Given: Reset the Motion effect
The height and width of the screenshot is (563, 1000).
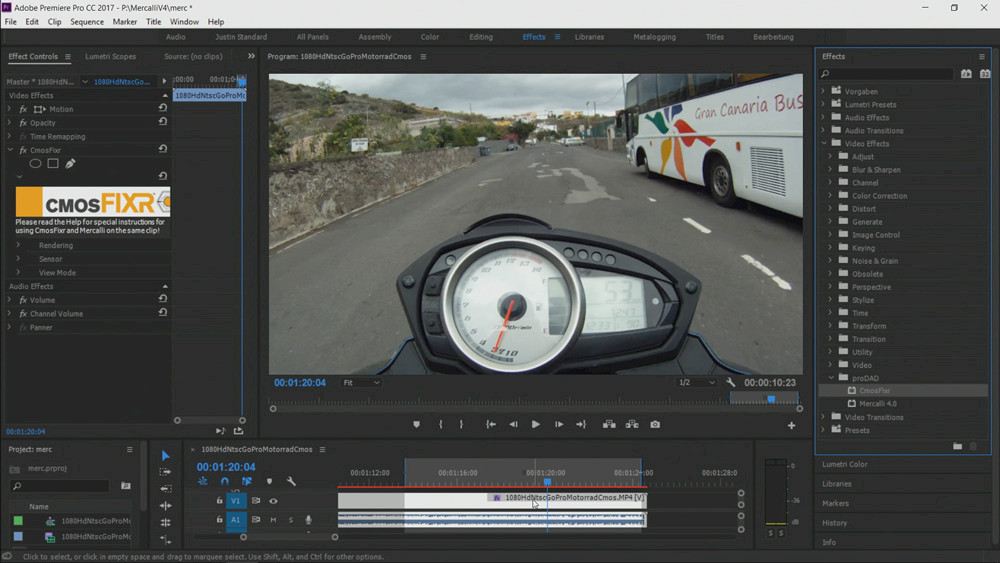Looking at the screenshot, I should point(163,108).
